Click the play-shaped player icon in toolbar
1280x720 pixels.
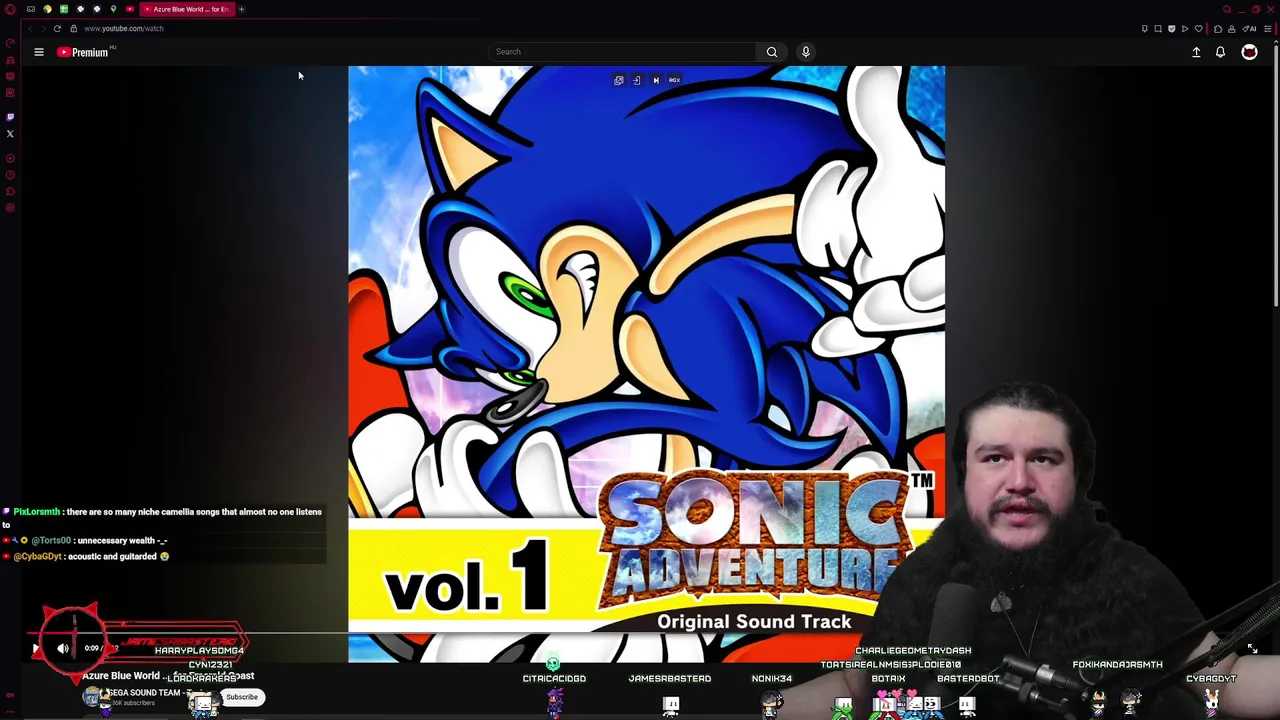click(1185, 28)
